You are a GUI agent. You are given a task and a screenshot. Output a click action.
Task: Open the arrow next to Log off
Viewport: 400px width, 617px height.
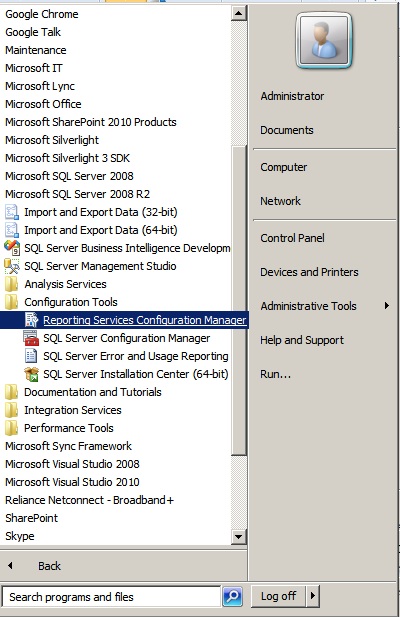pos(313,596)
